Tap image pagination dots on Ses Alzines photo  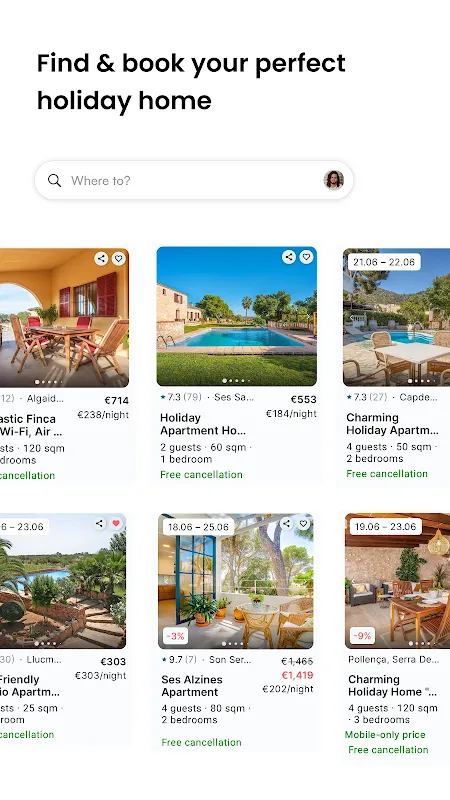coord(236,644)
